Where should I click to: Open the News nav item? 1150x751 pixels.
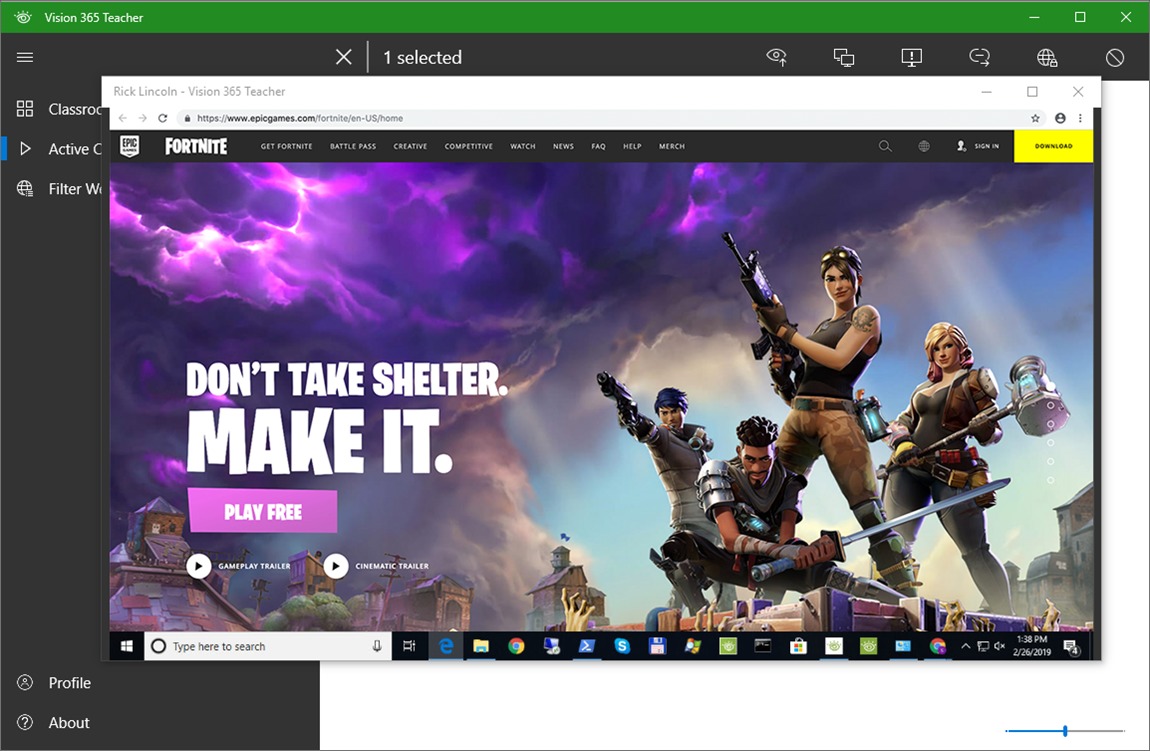point(563,147)
